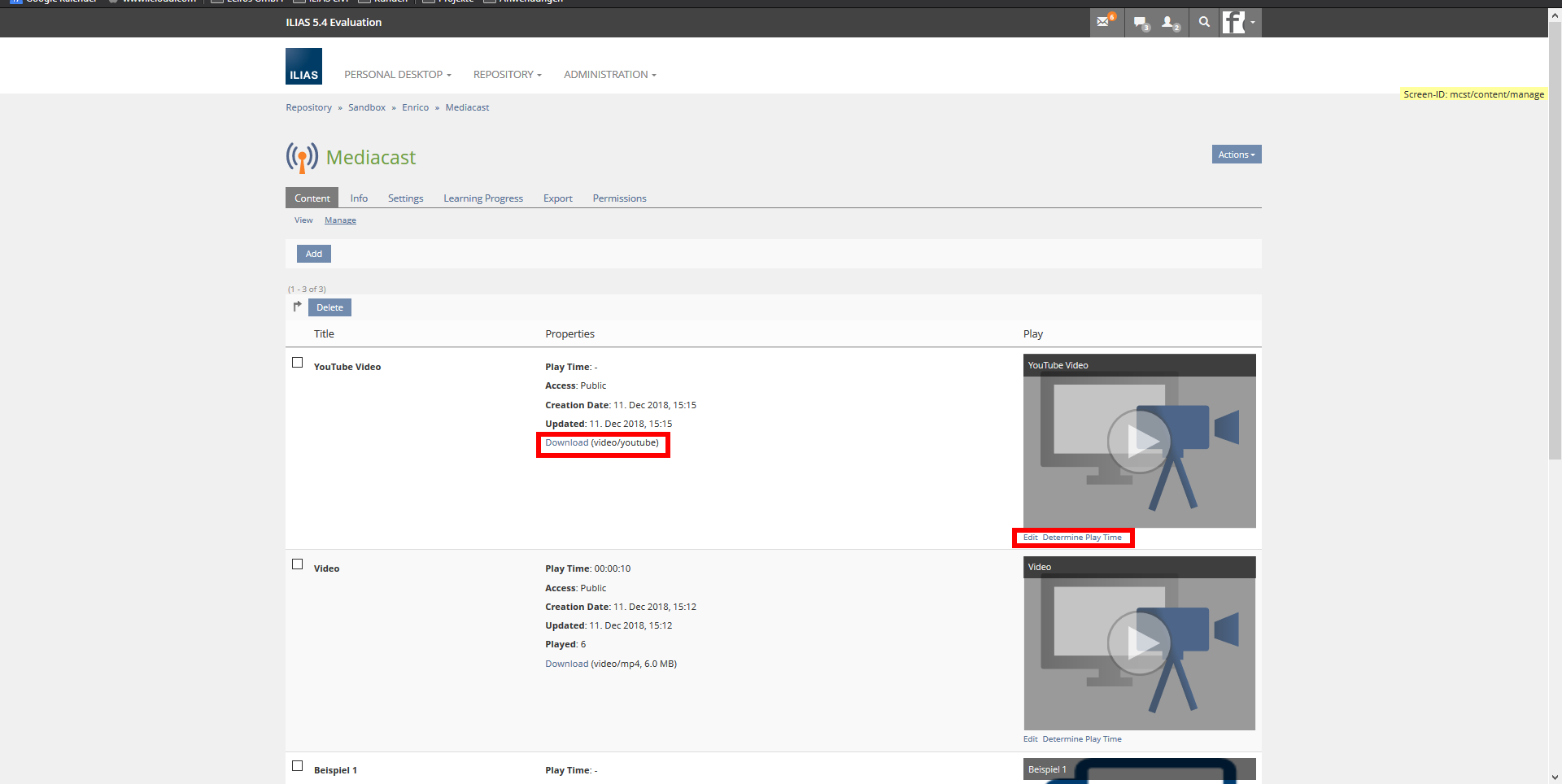The width and height of the screenshot is (1562, 784).
Task: Open the user avatar account menu
Action: (1239, 23)
